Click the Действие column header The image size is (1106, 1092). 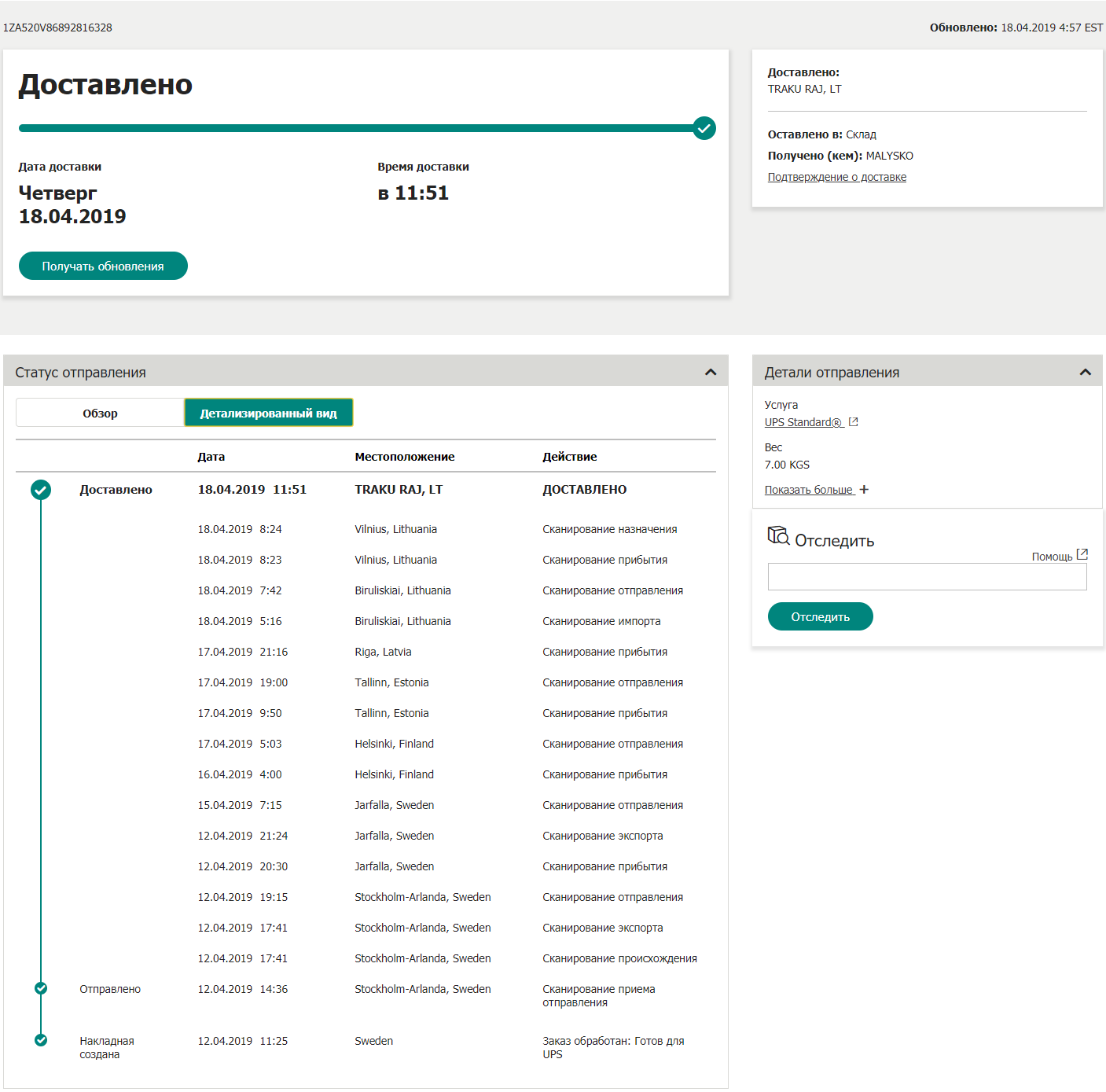coord(570,456)
